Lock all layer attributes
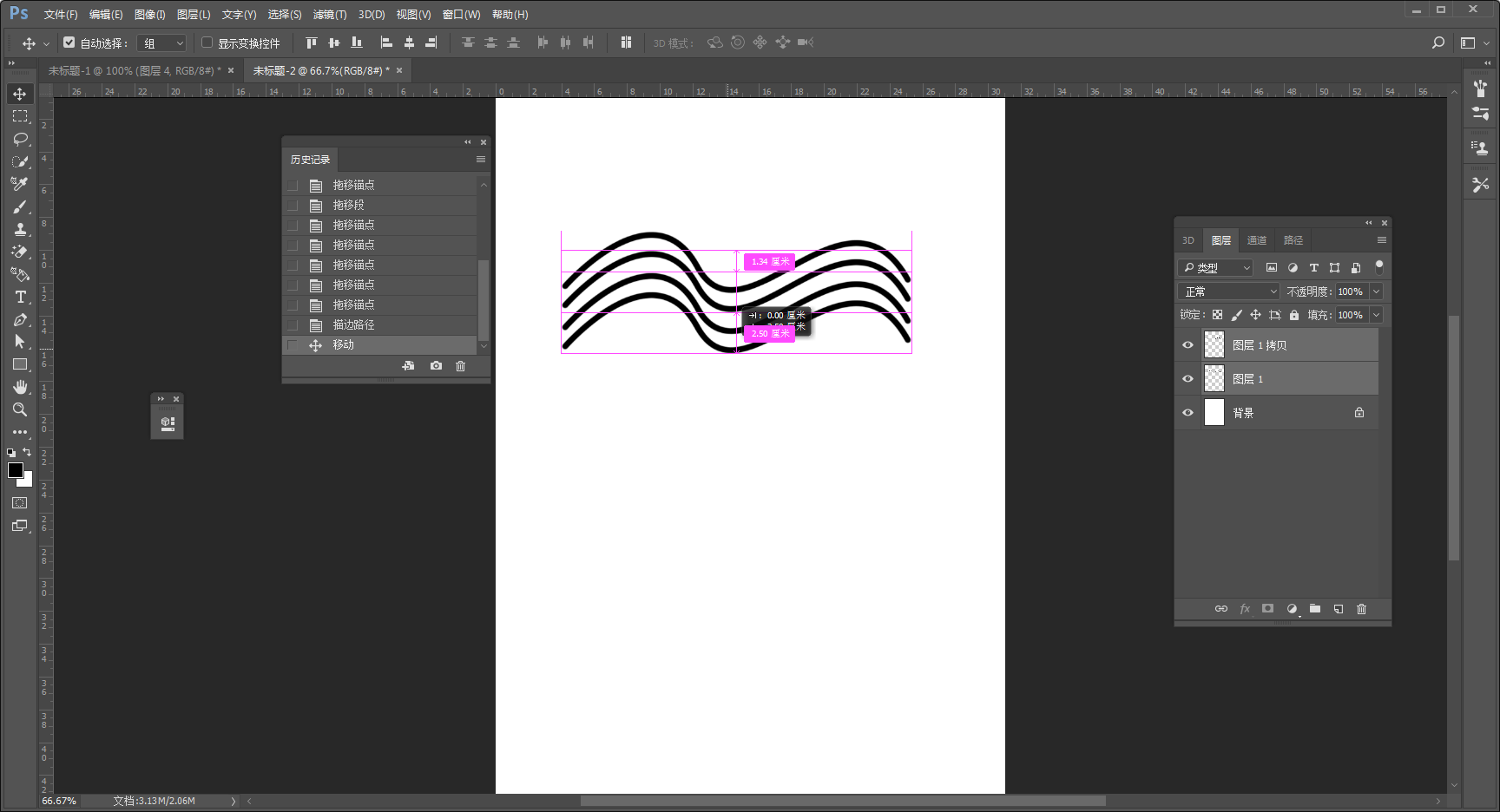Viewport: 1500px width, 812px height. point(1294,315)
